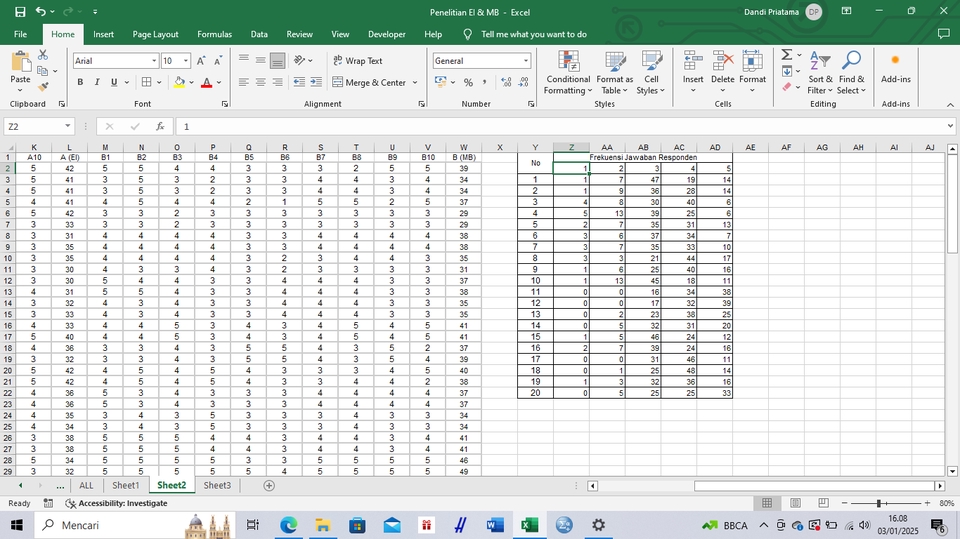Click the red Font Color swatch
This screenshot has height=539, width=960.
(x=207, y=82)
